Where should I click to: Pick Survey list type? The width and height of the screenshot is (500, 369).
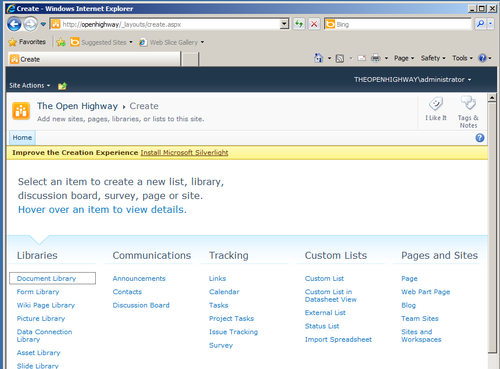(x=221, y=345)
